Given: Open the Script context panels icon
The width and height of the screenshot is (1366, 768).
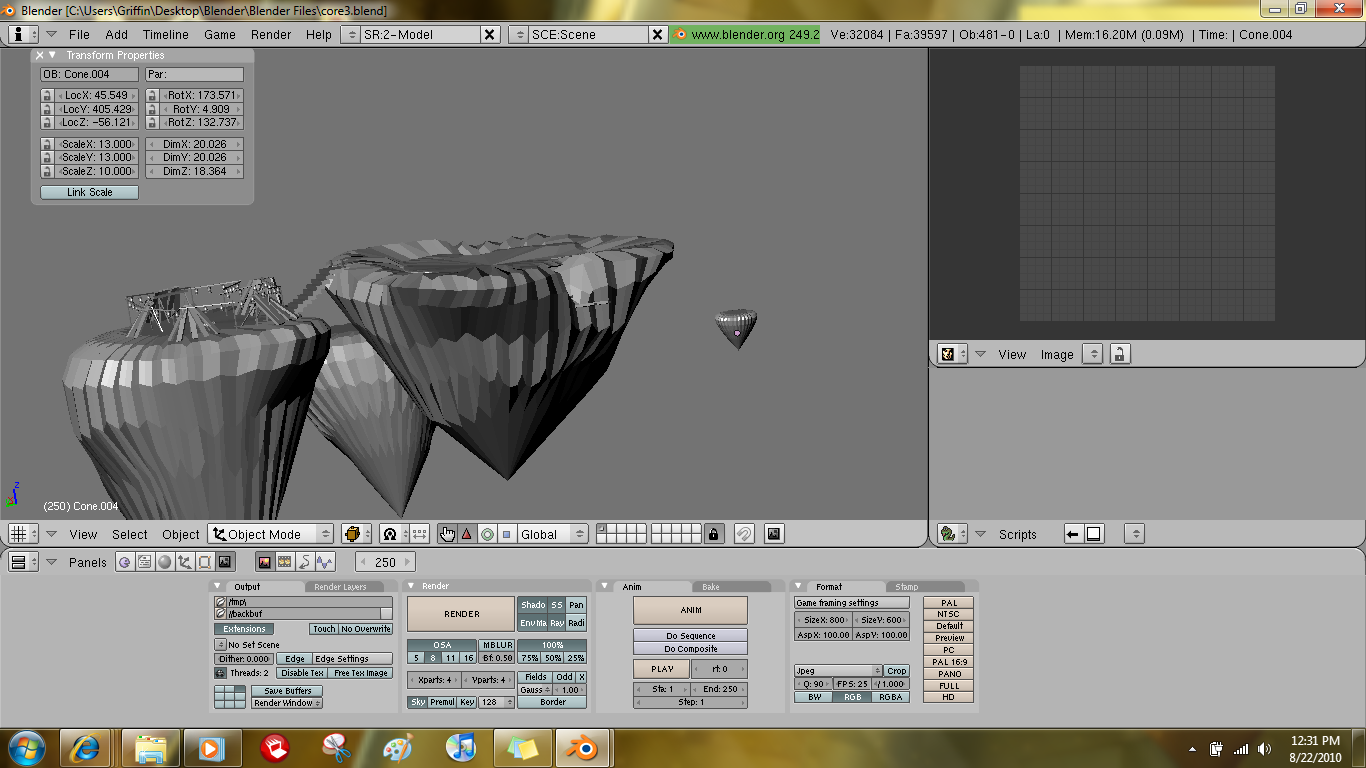Looking at the screenshot, I should pos(145,562).
